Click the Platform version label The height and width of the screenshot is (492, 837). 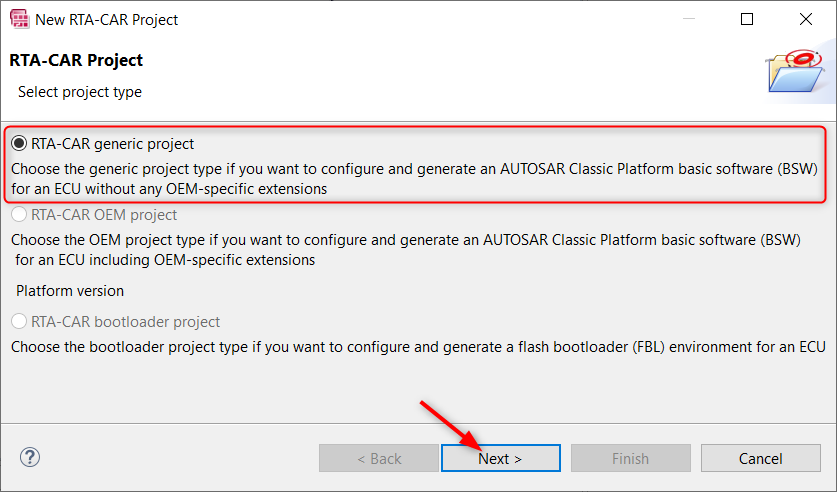(x=70, y=291)
